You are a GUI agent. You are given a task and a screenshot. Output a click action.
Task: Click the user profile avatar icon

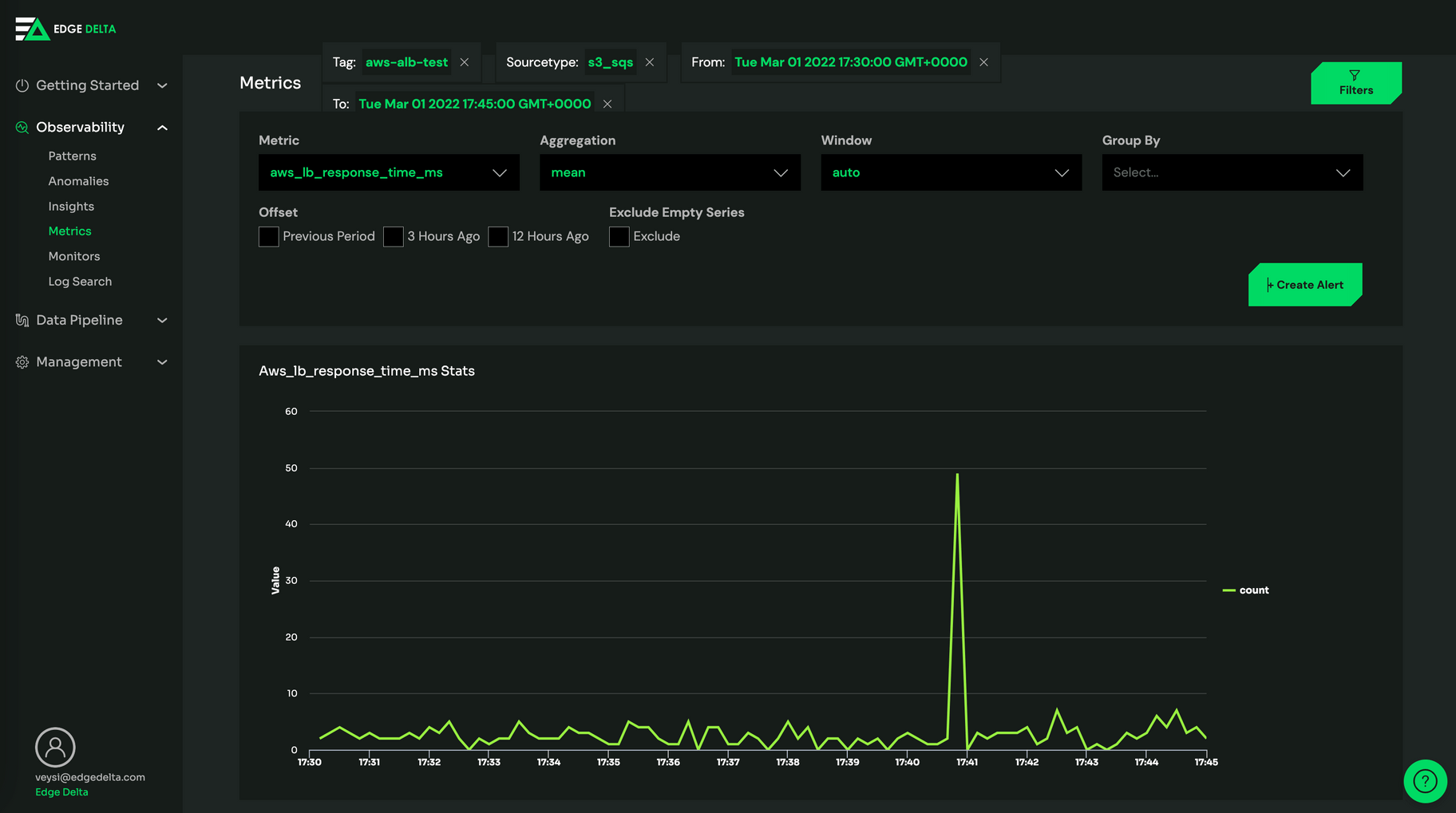pos(55,745)
